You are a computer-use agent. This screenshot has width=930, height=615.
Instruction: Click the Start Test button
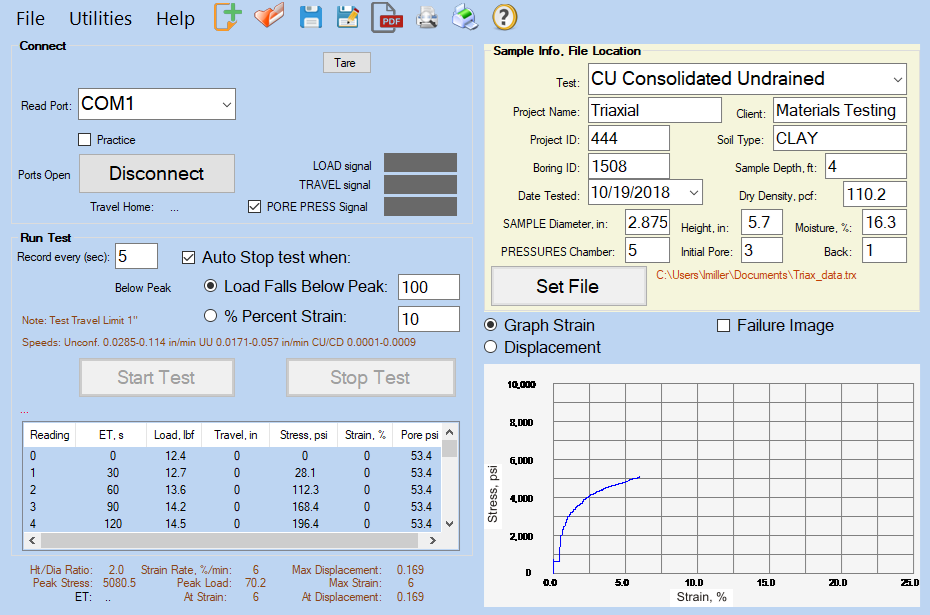[x=157, y=377]
